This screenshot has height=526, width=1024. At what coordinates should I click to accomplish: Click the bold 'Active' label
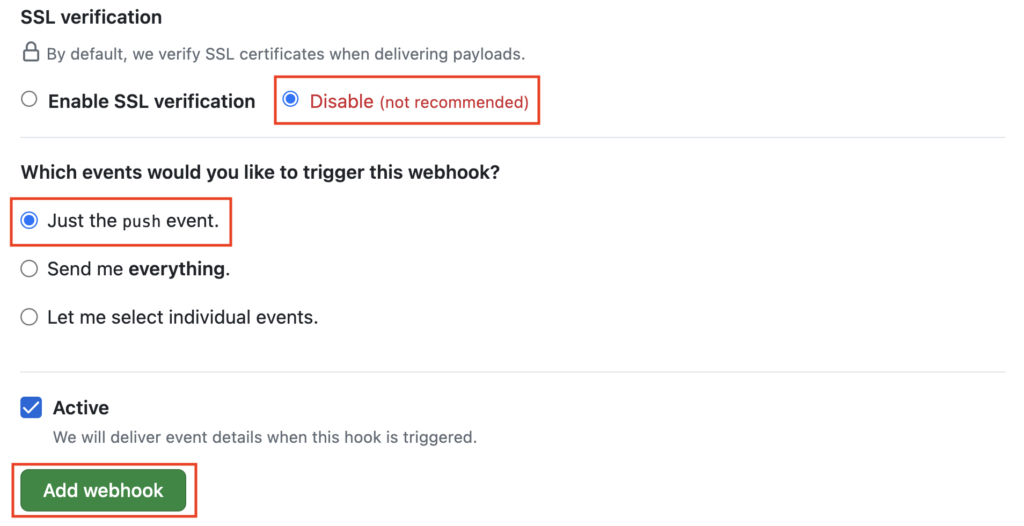[81, 408]
